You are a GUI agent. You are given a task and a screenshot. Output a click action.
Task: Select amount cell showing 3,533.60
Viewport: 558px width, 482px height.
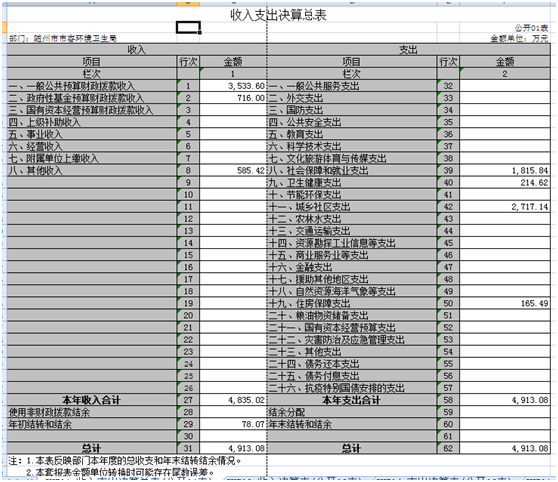coord(233,86)
